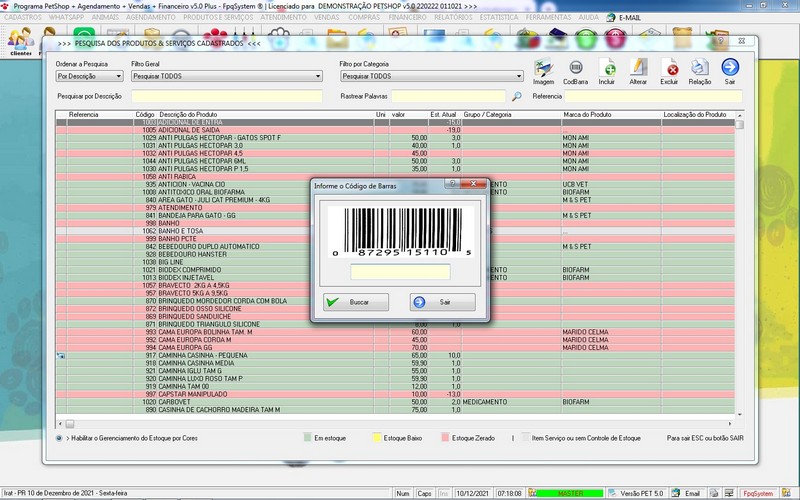Click the icon right of FpqSystem in the status bar

point(786,493)
